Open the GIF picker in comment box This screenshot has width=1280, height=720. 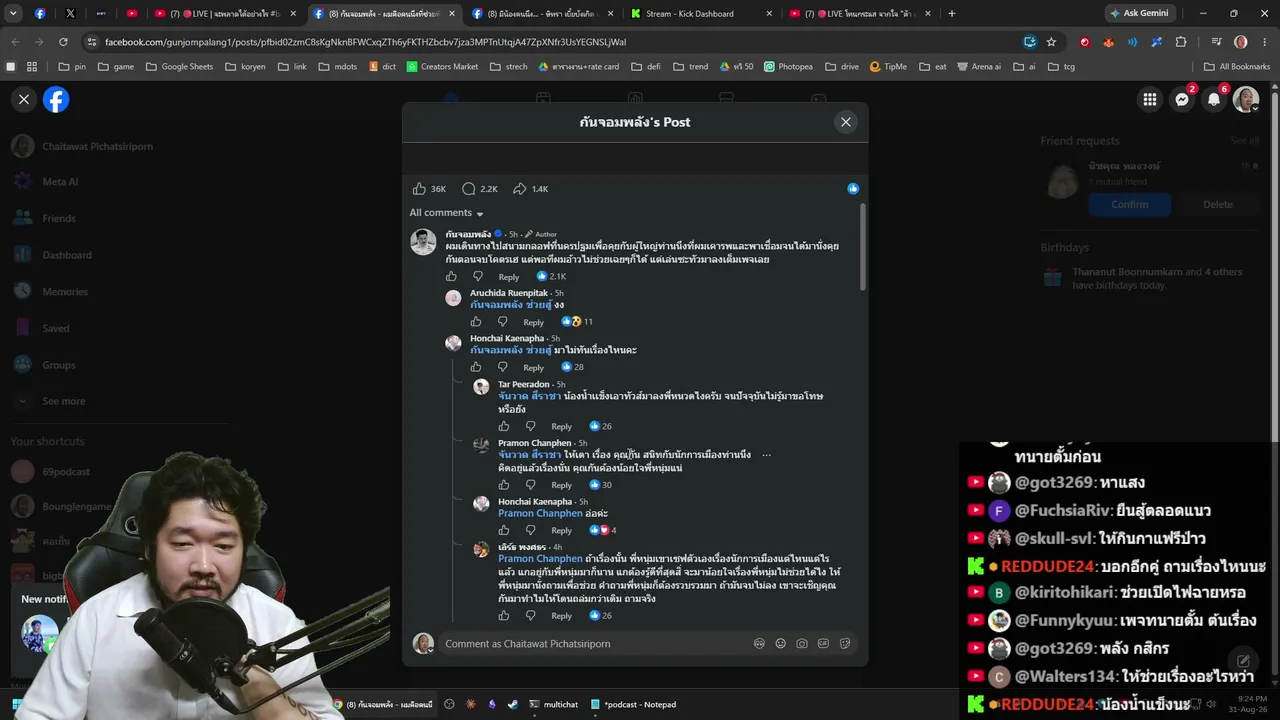pyautogui.click(x=823, y=644)
